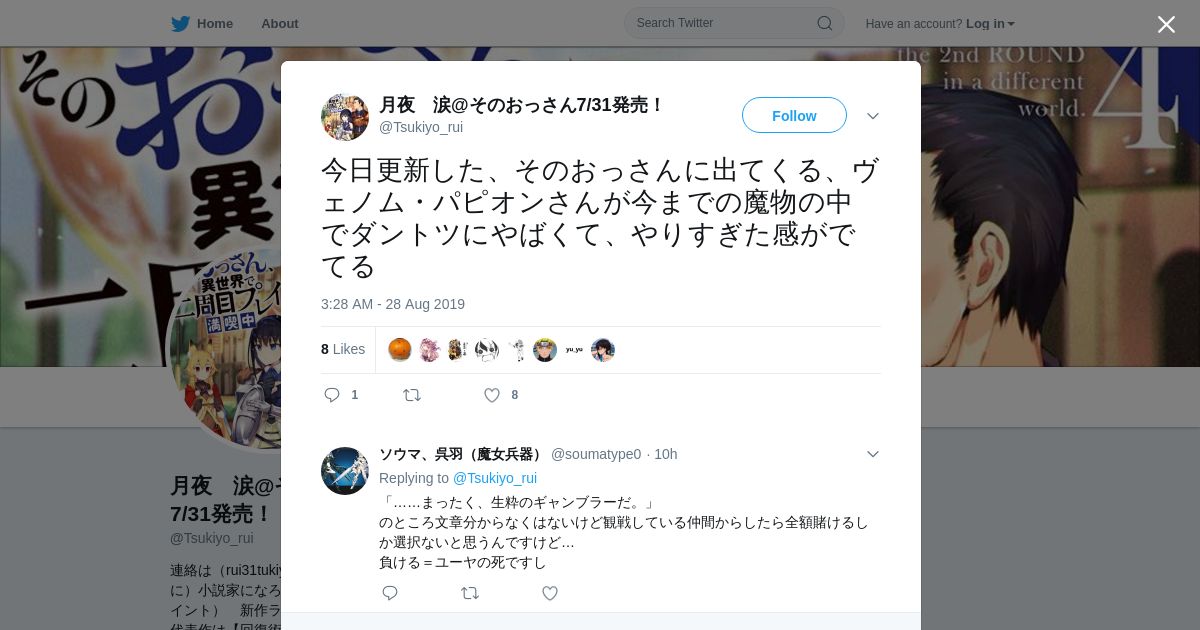This screenshot has height=630, width=1200.
Task: Like the reply from soumatype0
Action: point(550,593)
